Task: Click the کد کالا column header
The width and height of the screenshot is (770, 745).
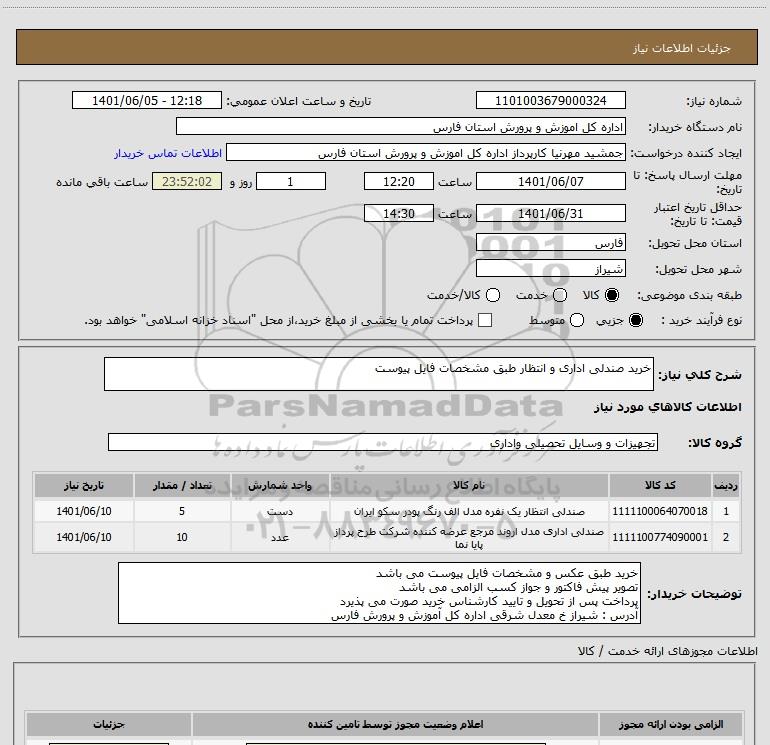Action: pyautogui.click(x=660, y=485)
